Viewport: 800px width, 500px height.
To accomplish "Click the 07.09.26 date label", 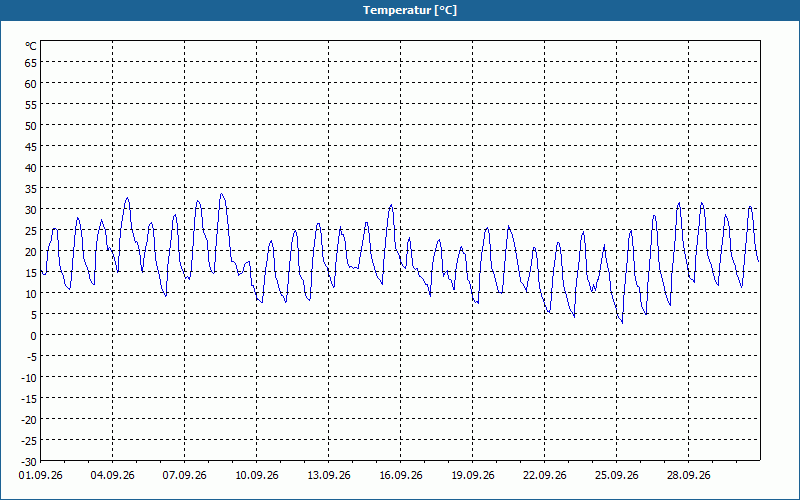I will coord(184,475).
